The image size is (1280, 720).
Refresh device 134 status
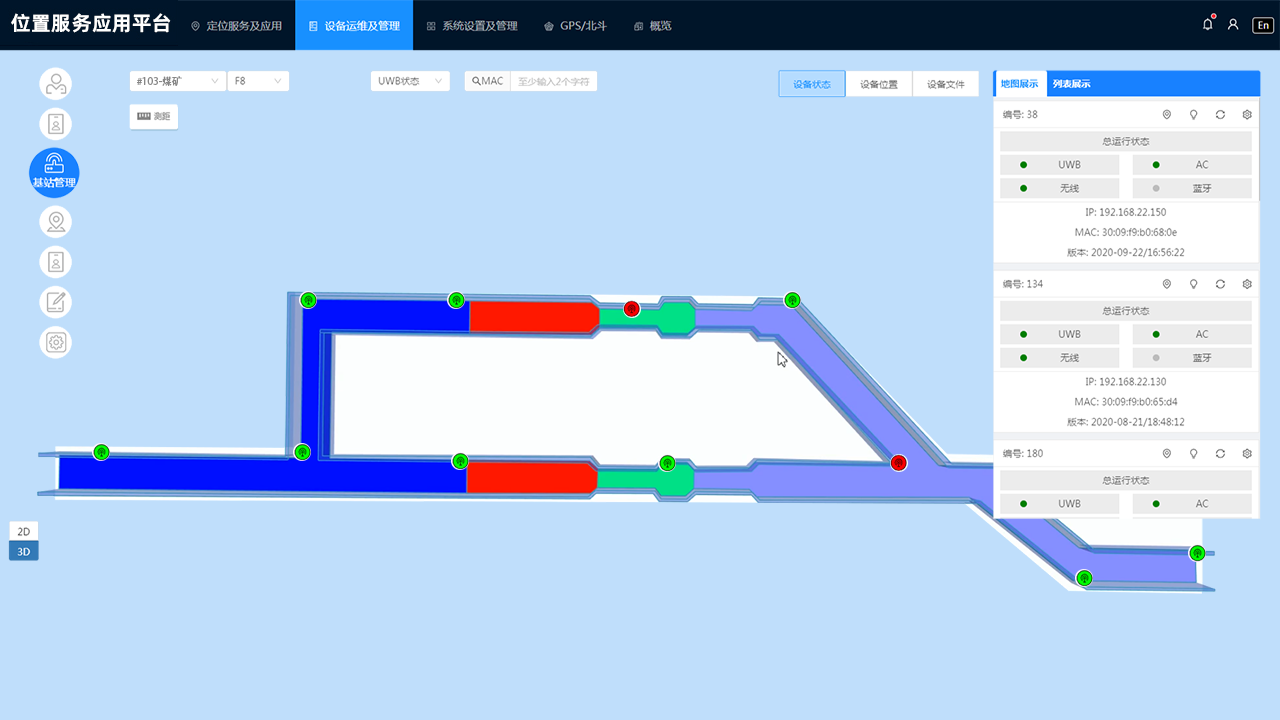[x=1220, y=284]
